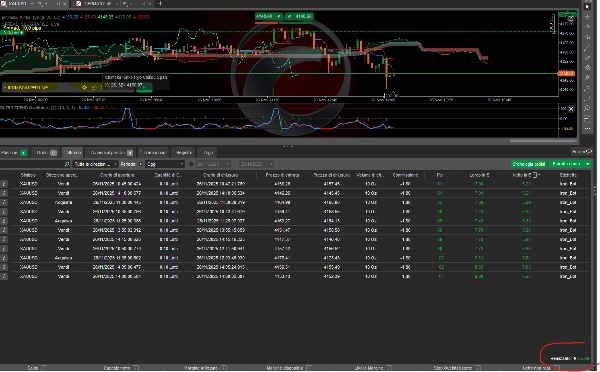The width and height of the screenshot is (600, 372).
Task: Click Margine disponibile in bottom status bar
Action: (285, 368)
